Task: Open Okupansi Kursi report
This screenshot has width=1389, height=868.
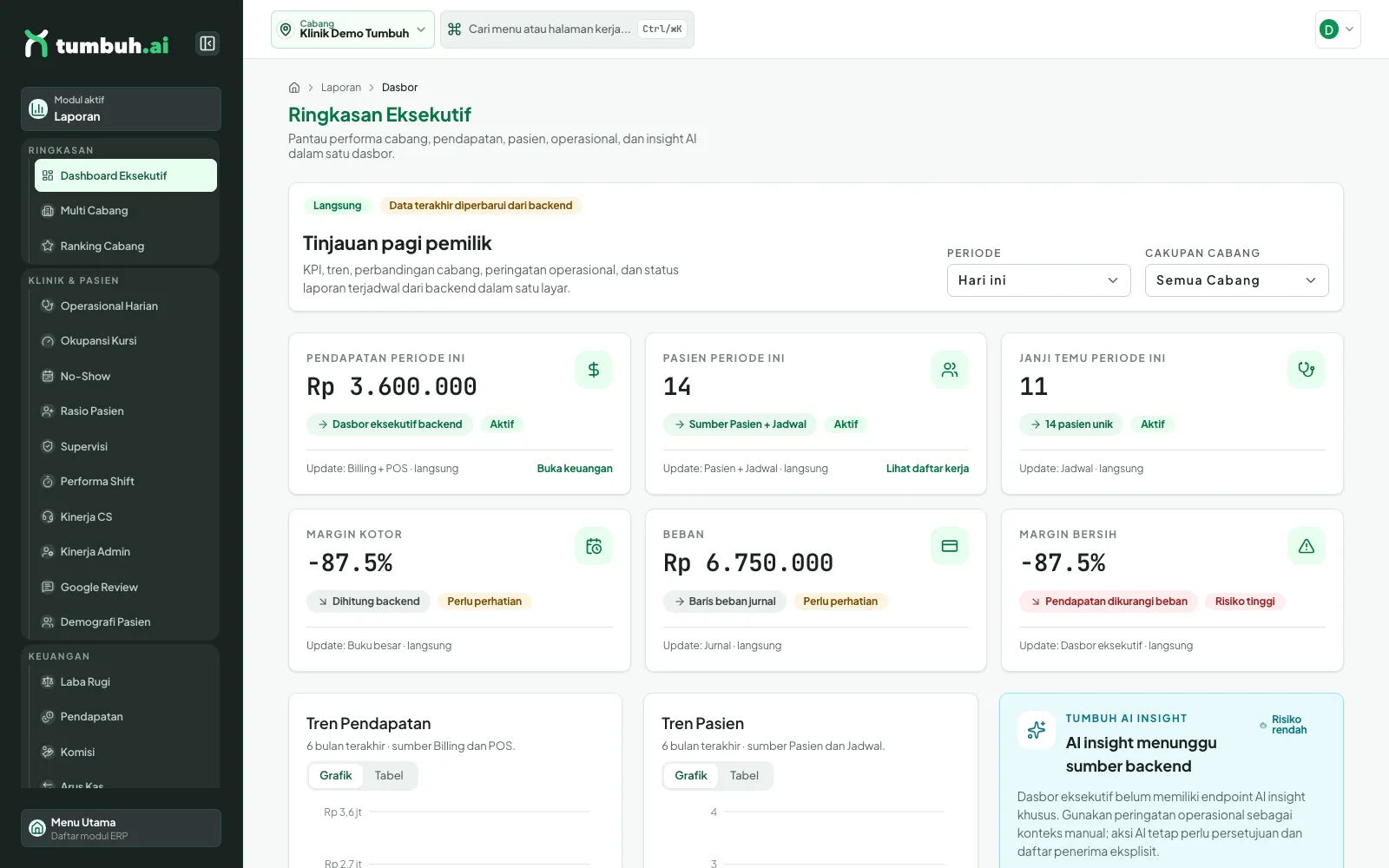Action: [x=126, y=340]
